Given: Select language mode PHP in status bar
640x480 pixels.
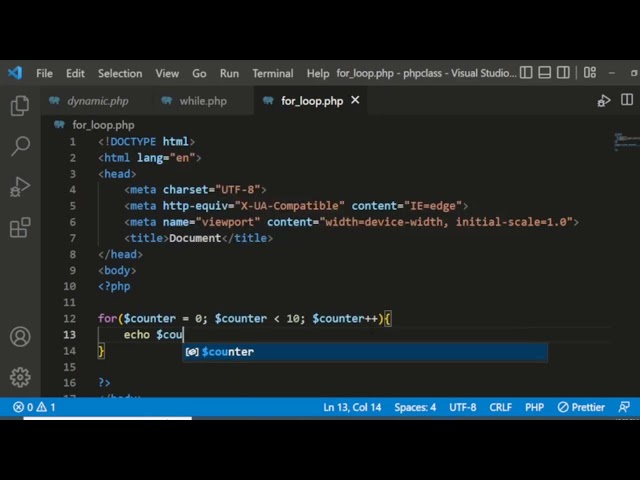Looking at the screenshot, I should point(534,407).
